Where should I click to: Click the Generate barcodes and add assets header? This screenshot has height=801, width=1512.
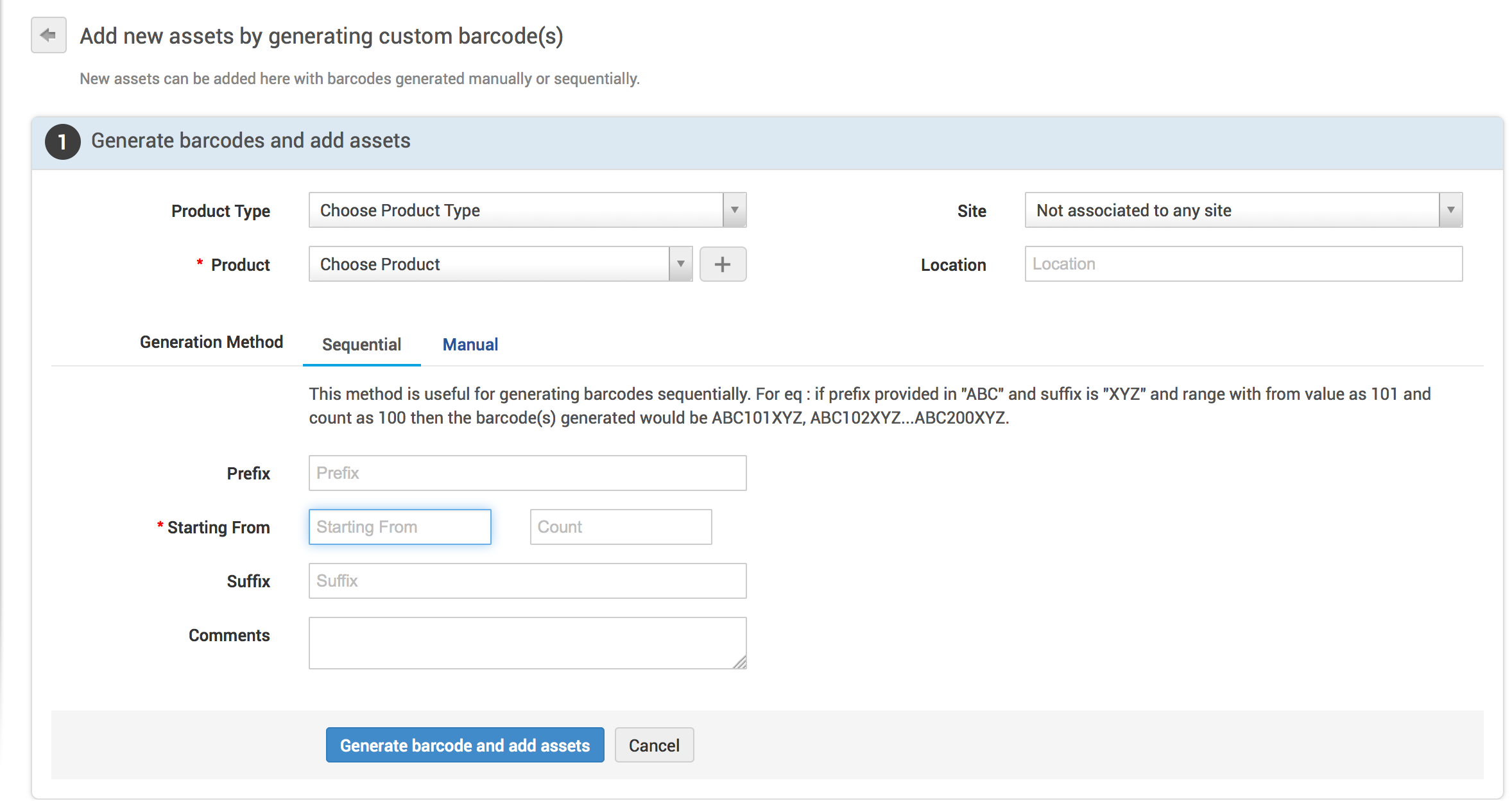(251, 141)
